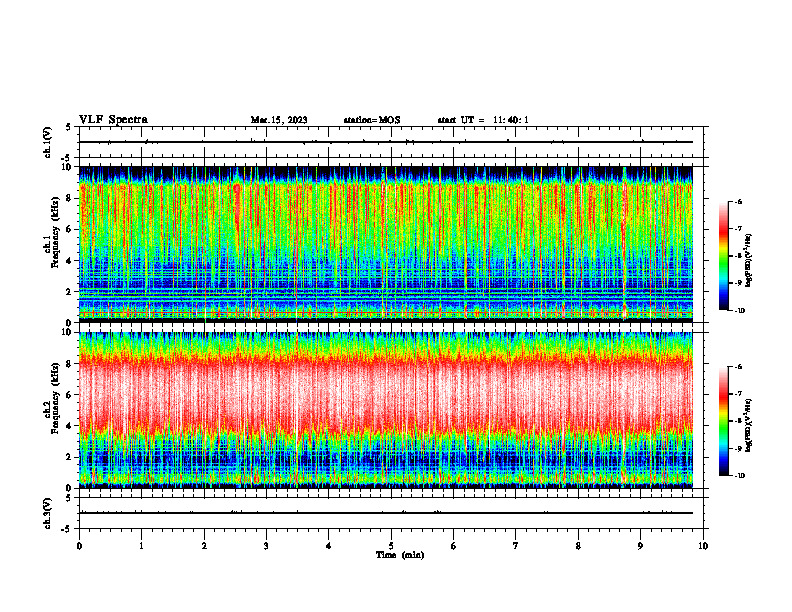Viewport: 792px width, 612px height.
Task: Click the ch.2 colorbar "-10" tick
Action: click(740, 476)
